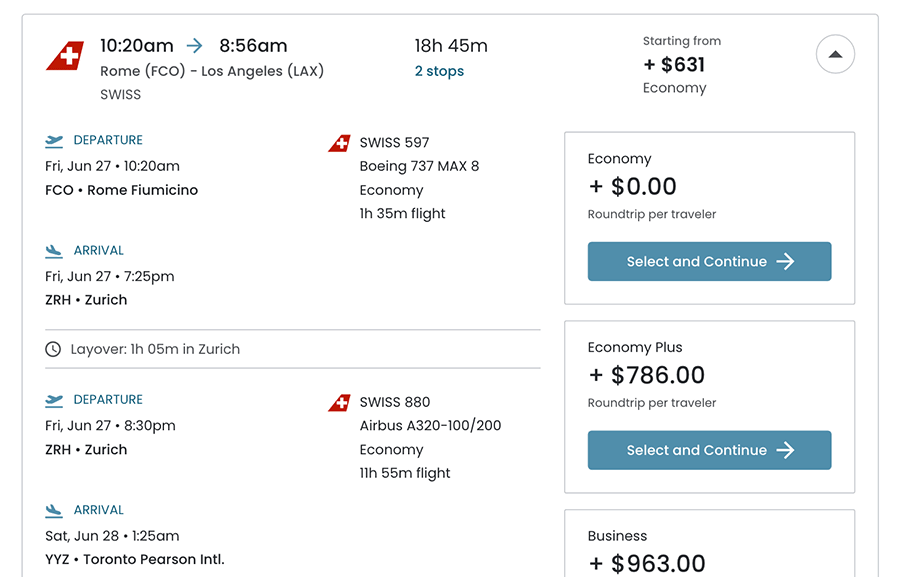Click the Layover: 1h 05m in Zurich text

[x=155, y=349]
